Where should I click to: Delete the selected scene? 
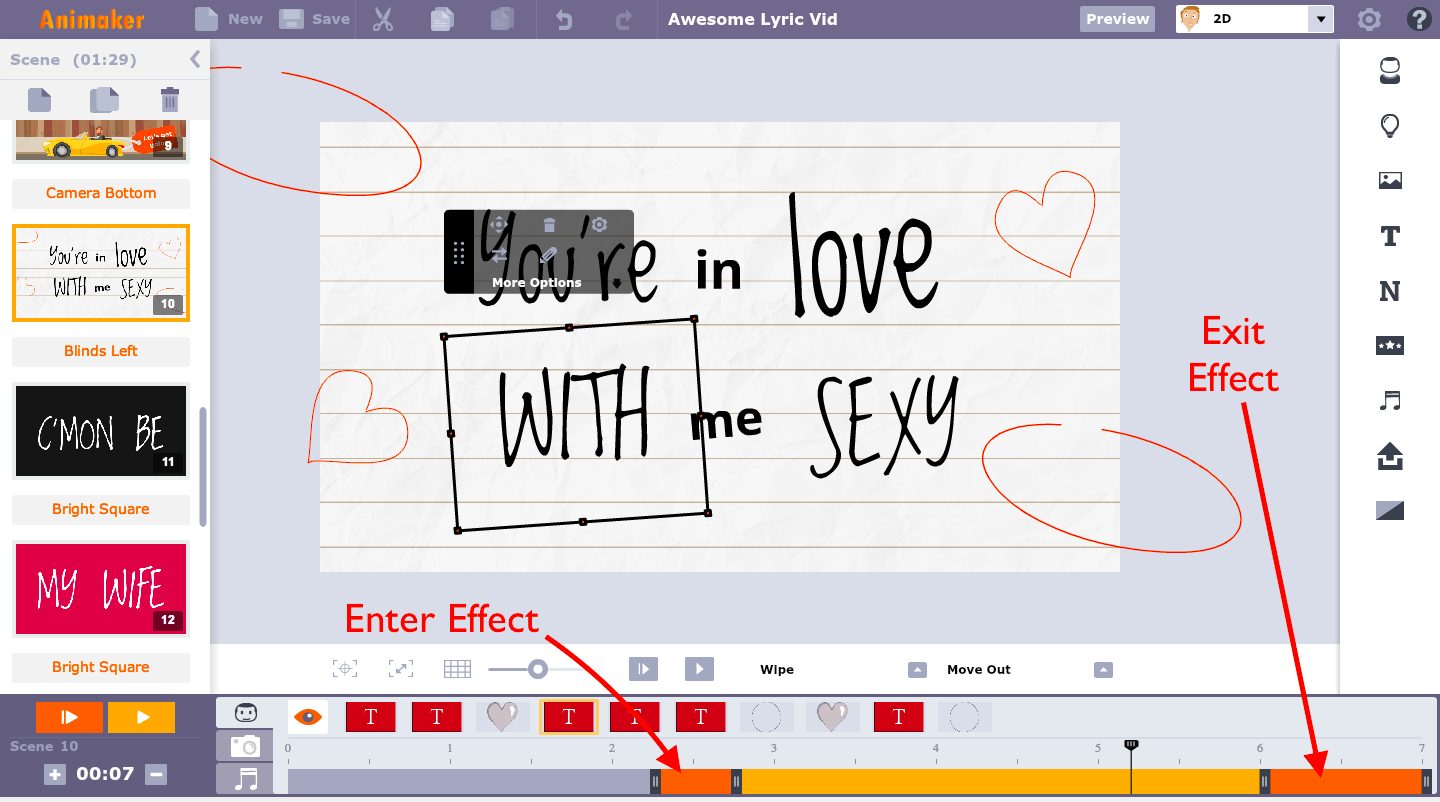coord(170,99)
